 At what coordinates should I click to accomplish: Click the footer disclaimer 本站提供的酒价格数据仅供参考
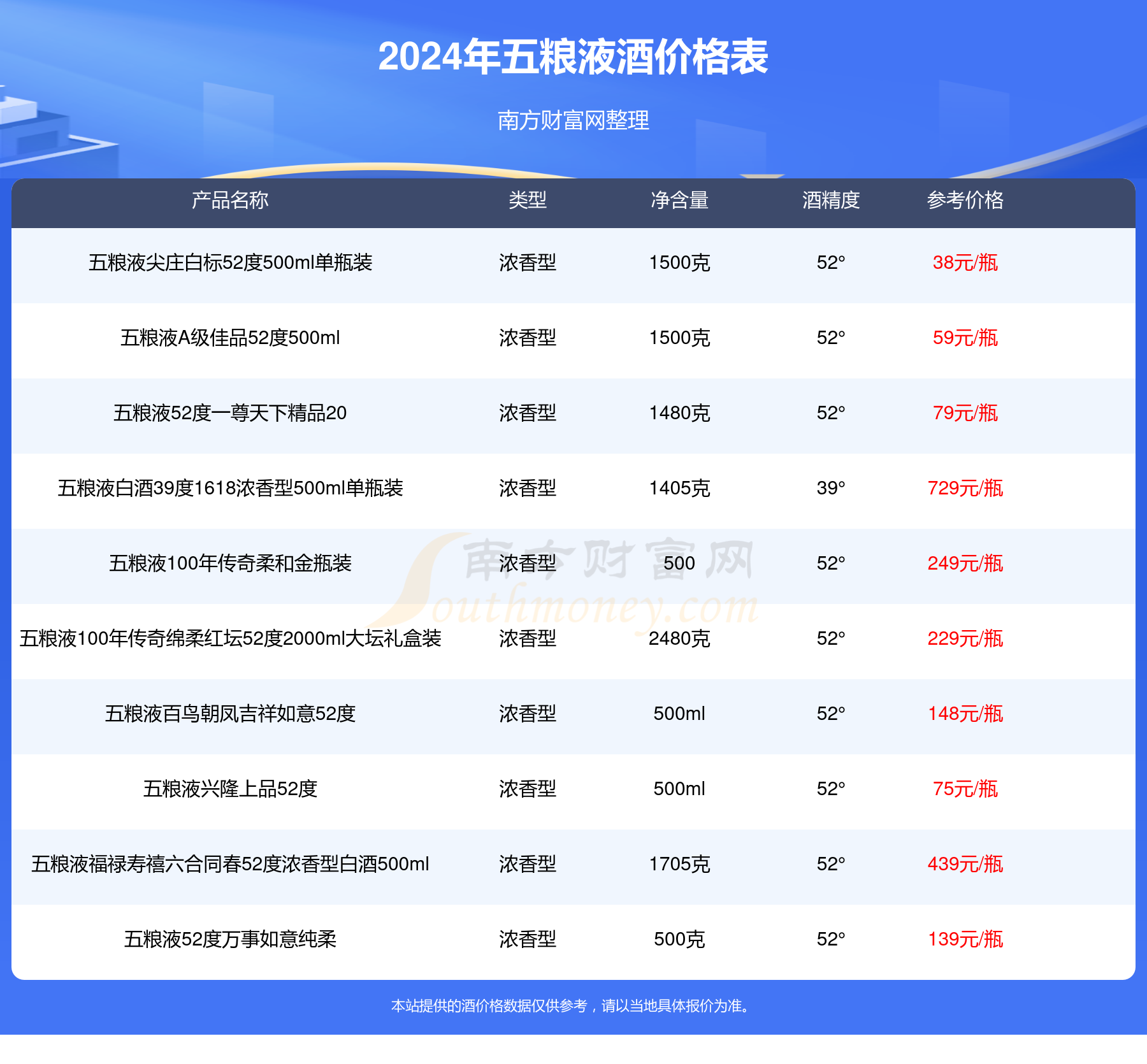pos(489,1006)
